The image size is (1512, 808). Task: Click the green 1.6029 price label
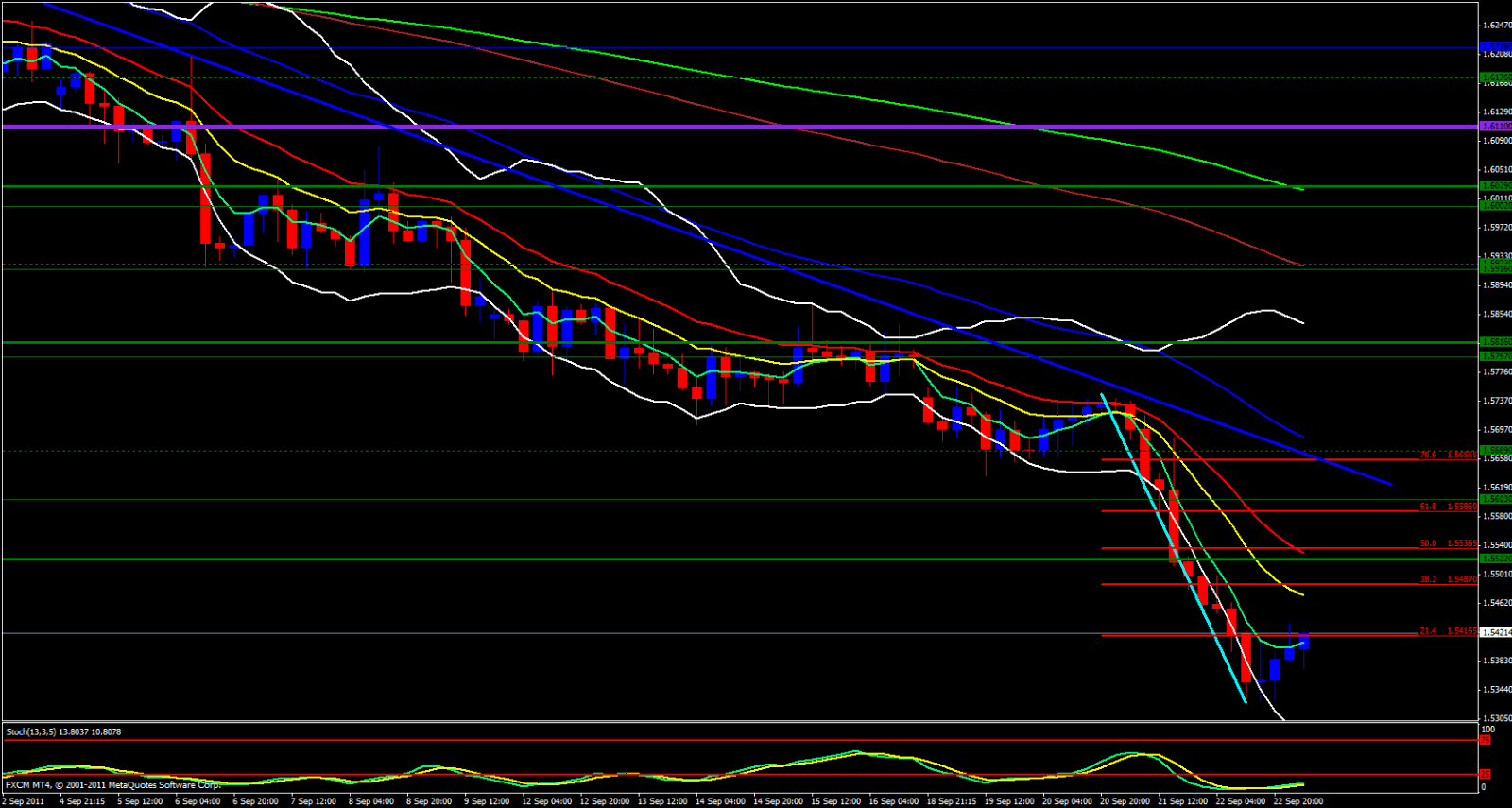pos(1494,186)
